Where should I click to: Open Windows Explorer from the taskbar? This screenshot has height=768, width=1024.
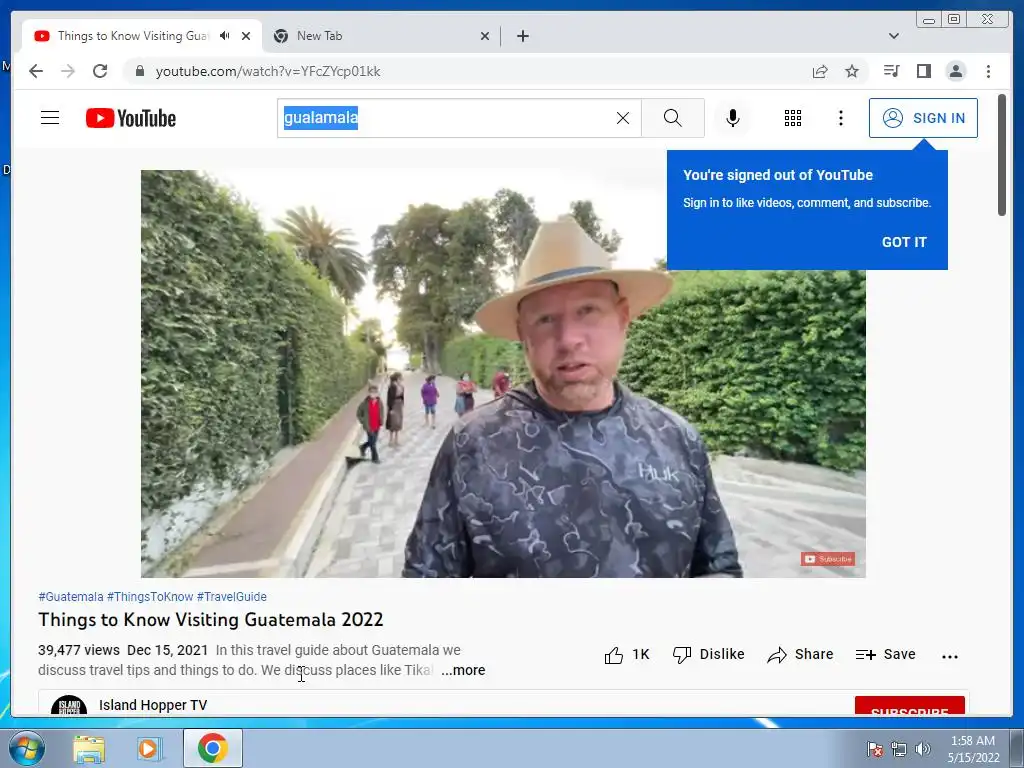[x=89, y=749]
